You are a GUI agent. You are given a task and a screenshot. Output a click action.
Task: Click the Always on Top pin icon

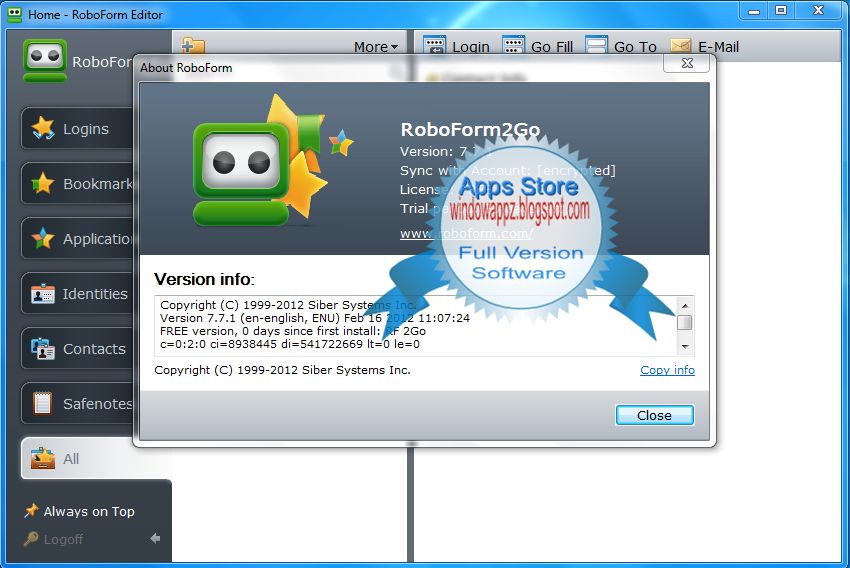31,511
